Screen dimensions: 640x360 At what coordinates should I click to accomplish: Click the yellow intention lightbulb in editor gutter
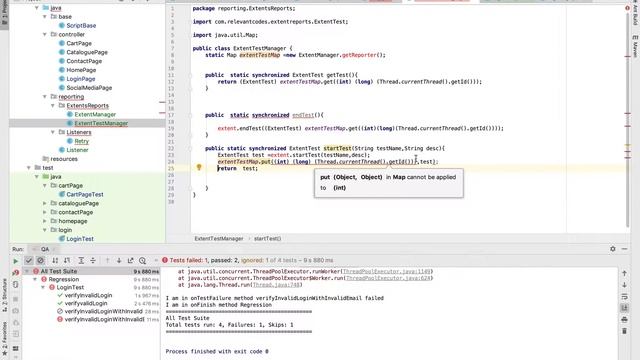(199, 167)
